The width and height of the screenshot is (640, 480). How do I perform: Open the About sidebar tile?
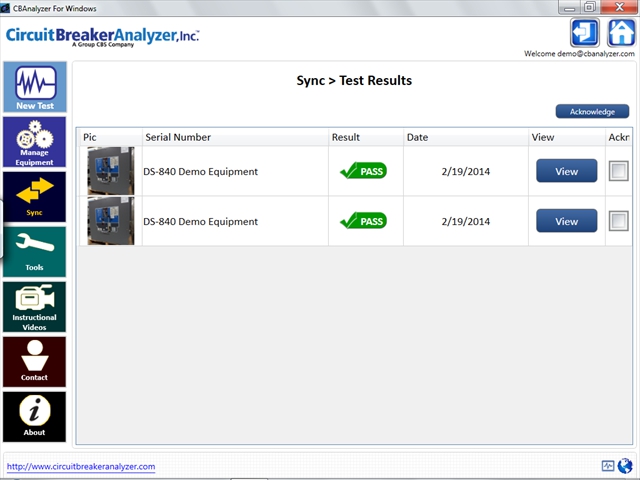35,417
